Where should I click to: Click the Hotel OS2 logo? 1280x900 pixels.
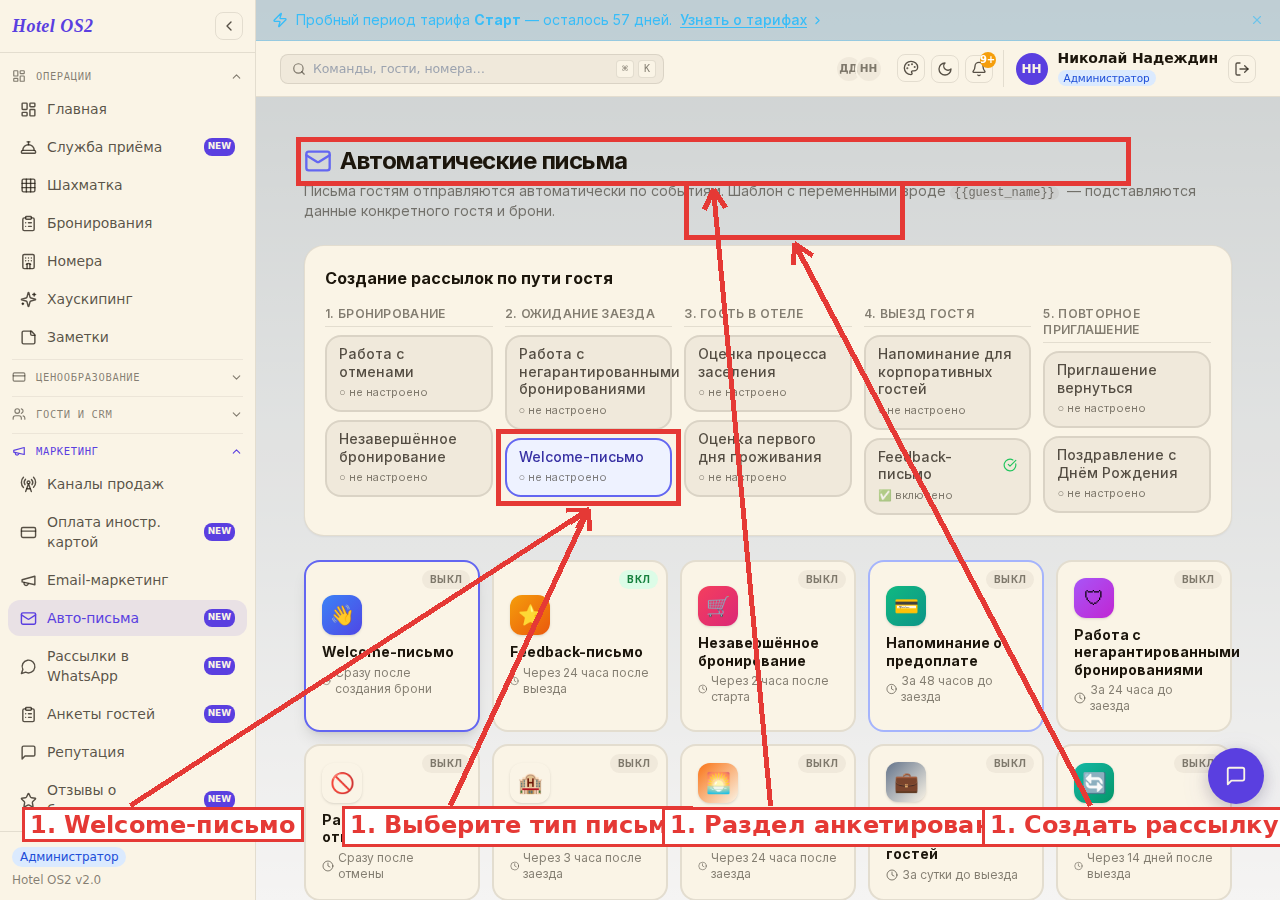52,26
